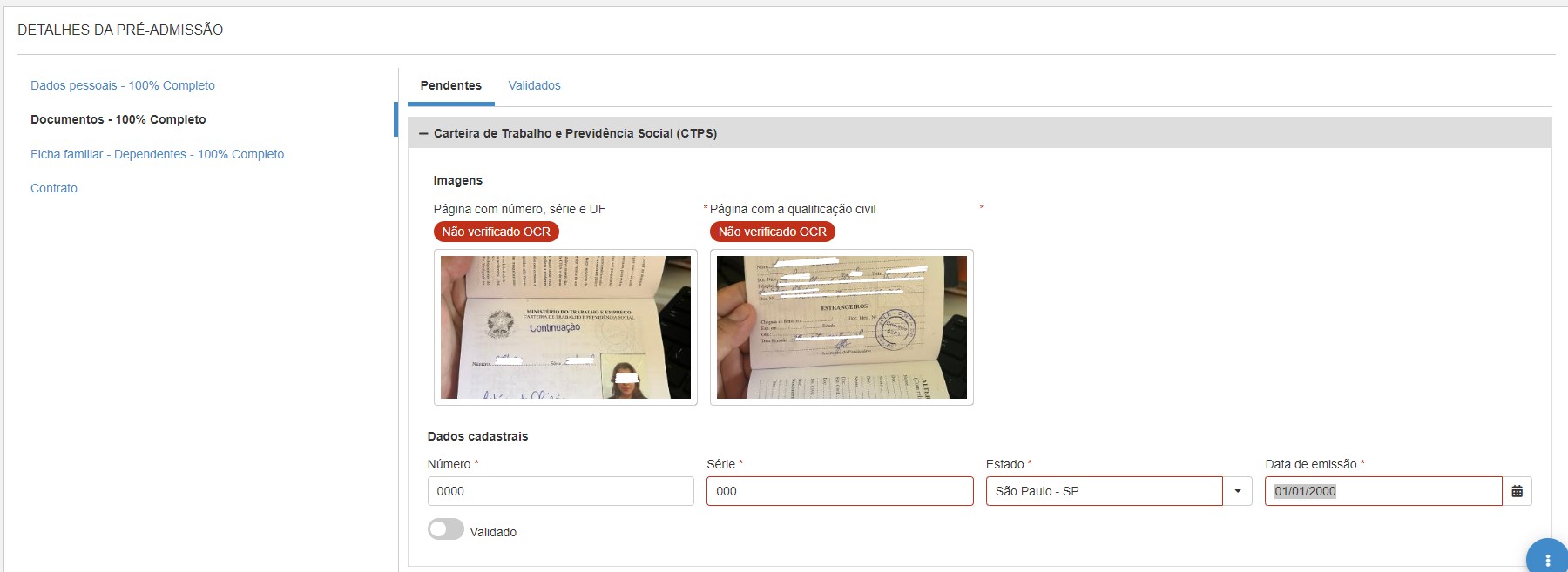Click the first Não verificado OCR badge
The height and width of the screenshot is (572, 1568).
[497, 232]
